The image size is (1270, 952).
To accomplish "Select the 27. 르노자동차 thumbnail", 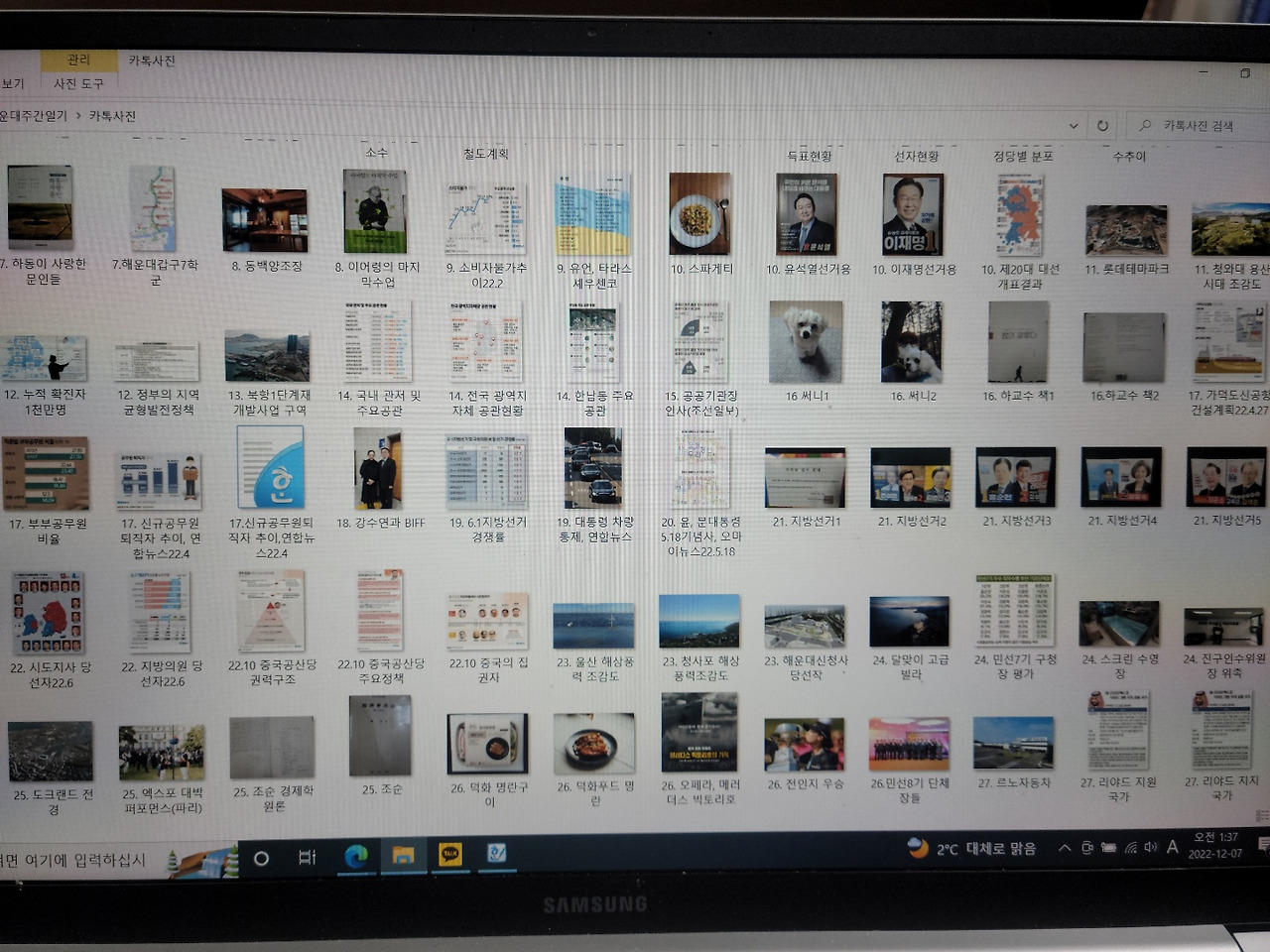I will pos(1014,745).
